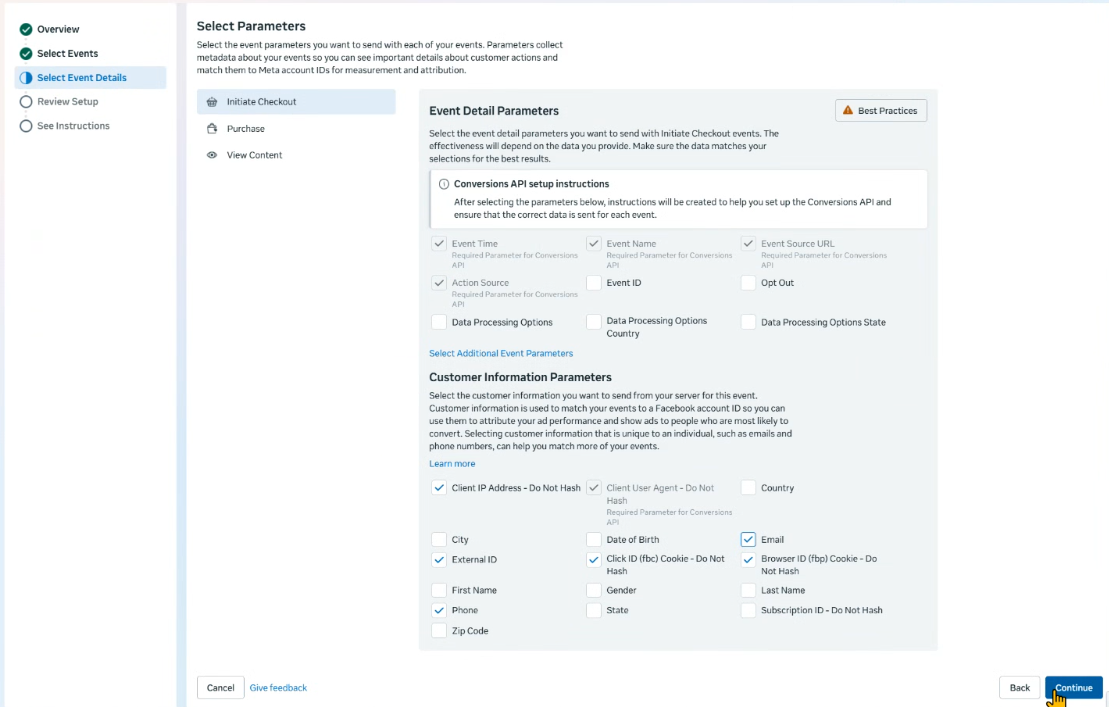Click the Review Setup empty circle icon
Image resolution: width=1109 pixels, height=707 pixels.
coord(26,102)
